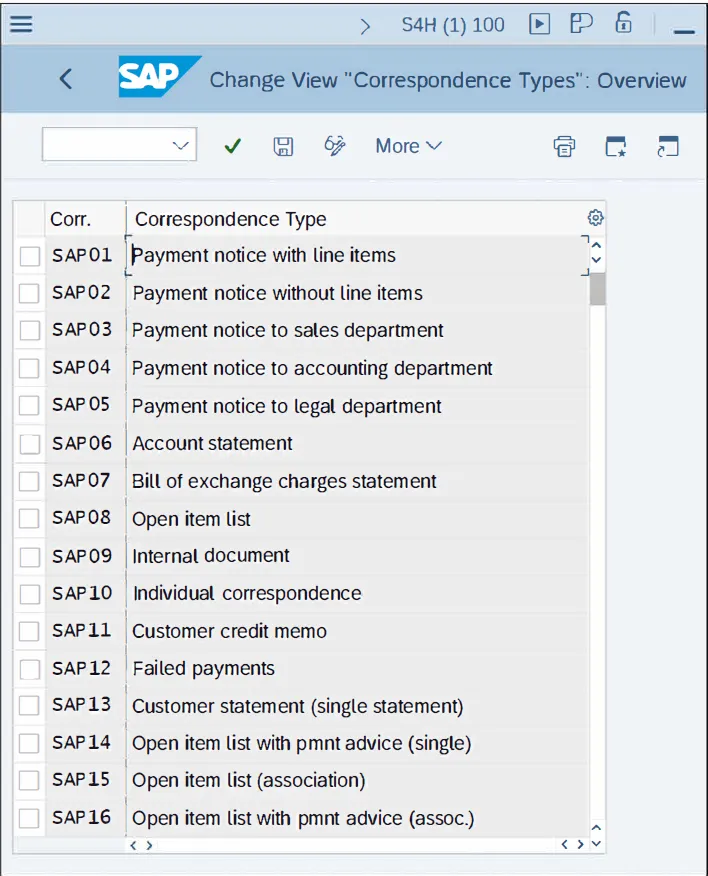Click the Corr. column header
This screenshot has width=708, height=876.
[x=85, y=219]
